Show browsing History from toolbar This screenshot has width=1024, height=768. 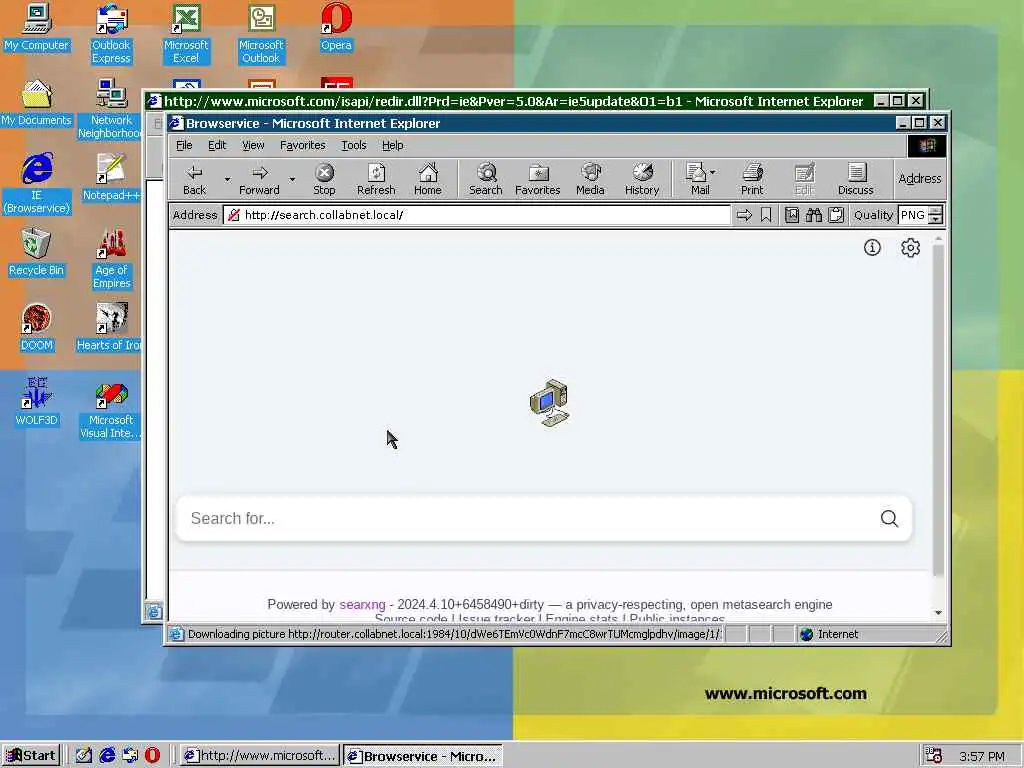click(642, 180)
